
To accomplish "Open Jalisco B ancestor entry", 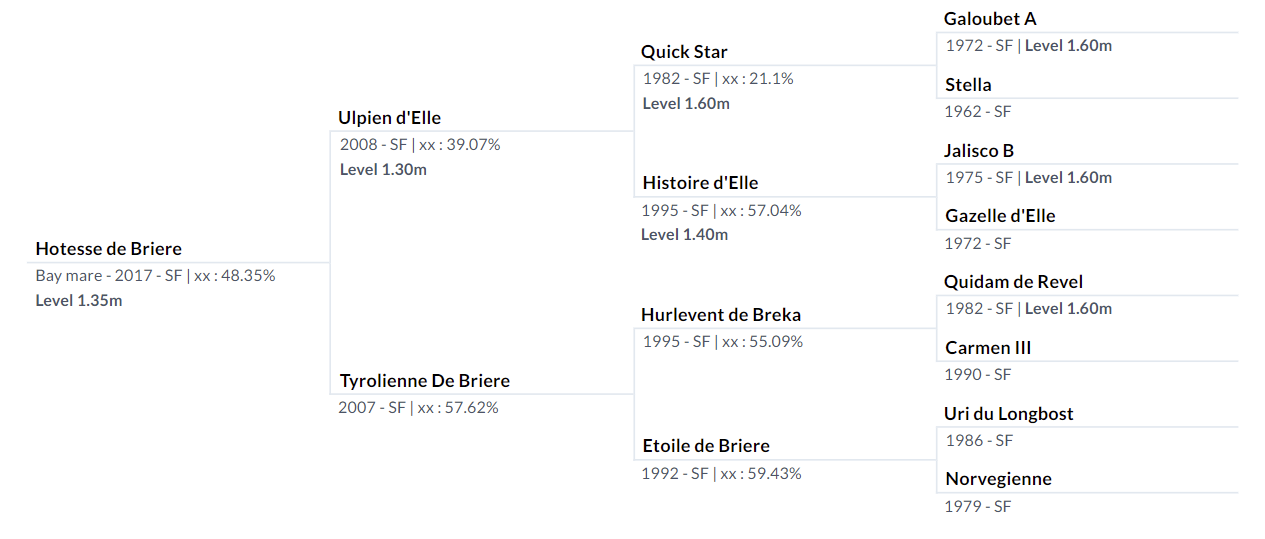I will pos(979,151).
